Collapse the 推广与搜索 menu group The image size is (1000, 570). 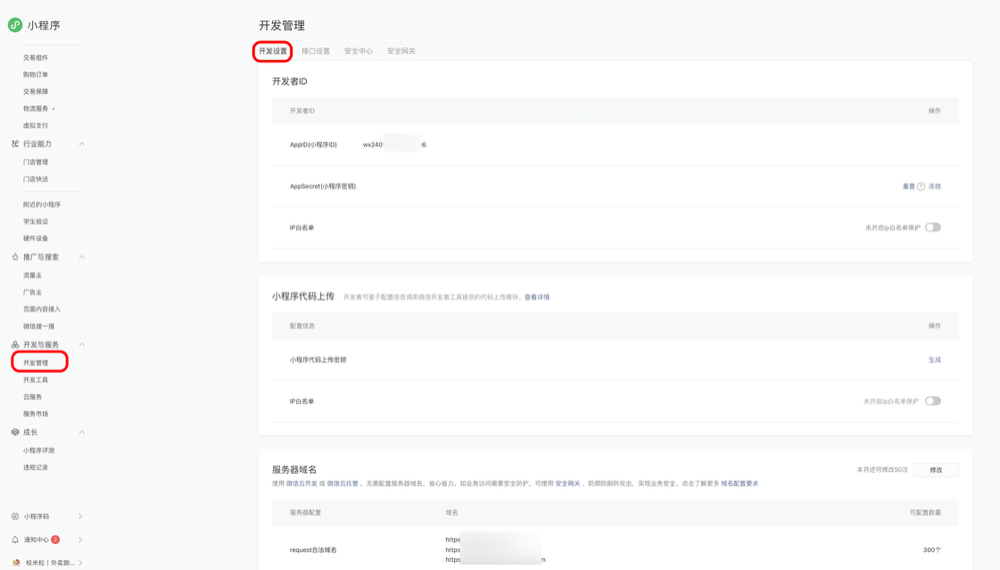pyautogui.click(x=82, y=257)
